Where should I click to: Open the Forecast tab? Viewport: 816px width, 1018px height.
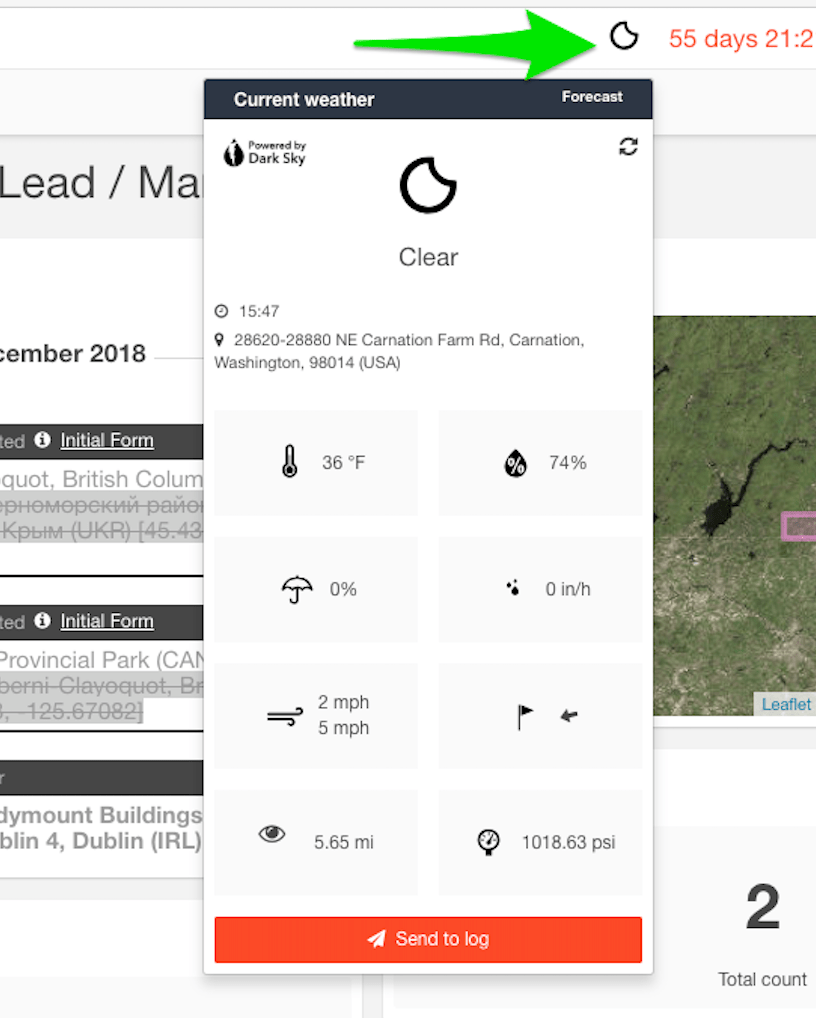[x=592, y=97]
